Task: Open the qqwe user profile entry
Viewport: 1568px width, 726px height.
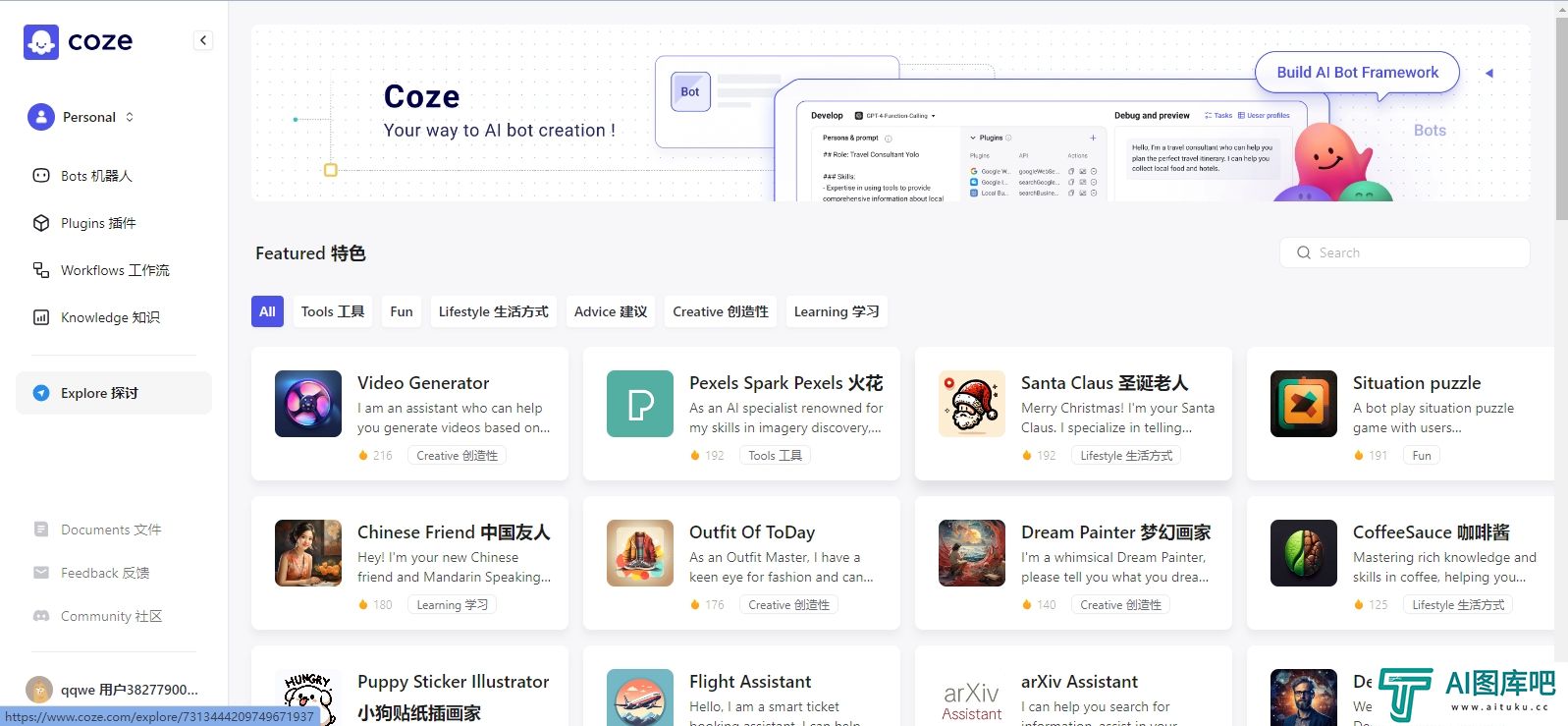Action: click(x=114, y=690)
